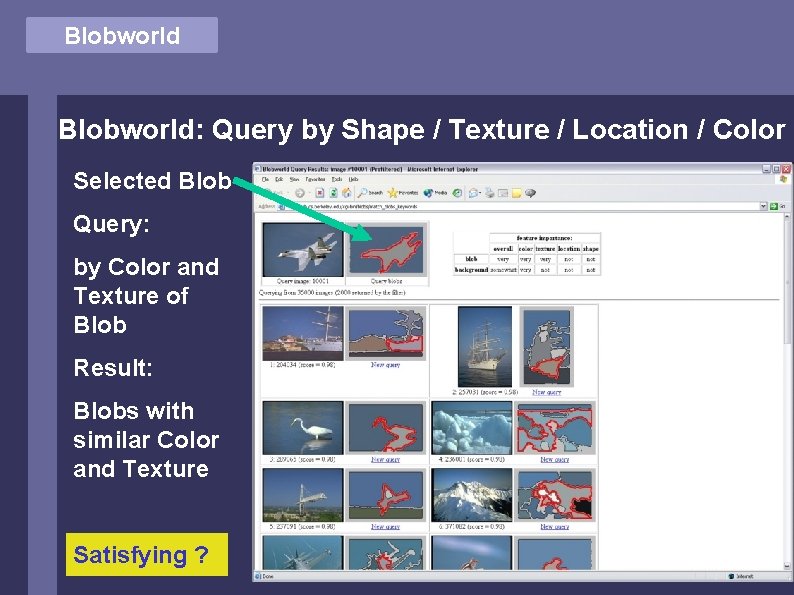Select the fighter jet query image

click(x=303, y=250)
